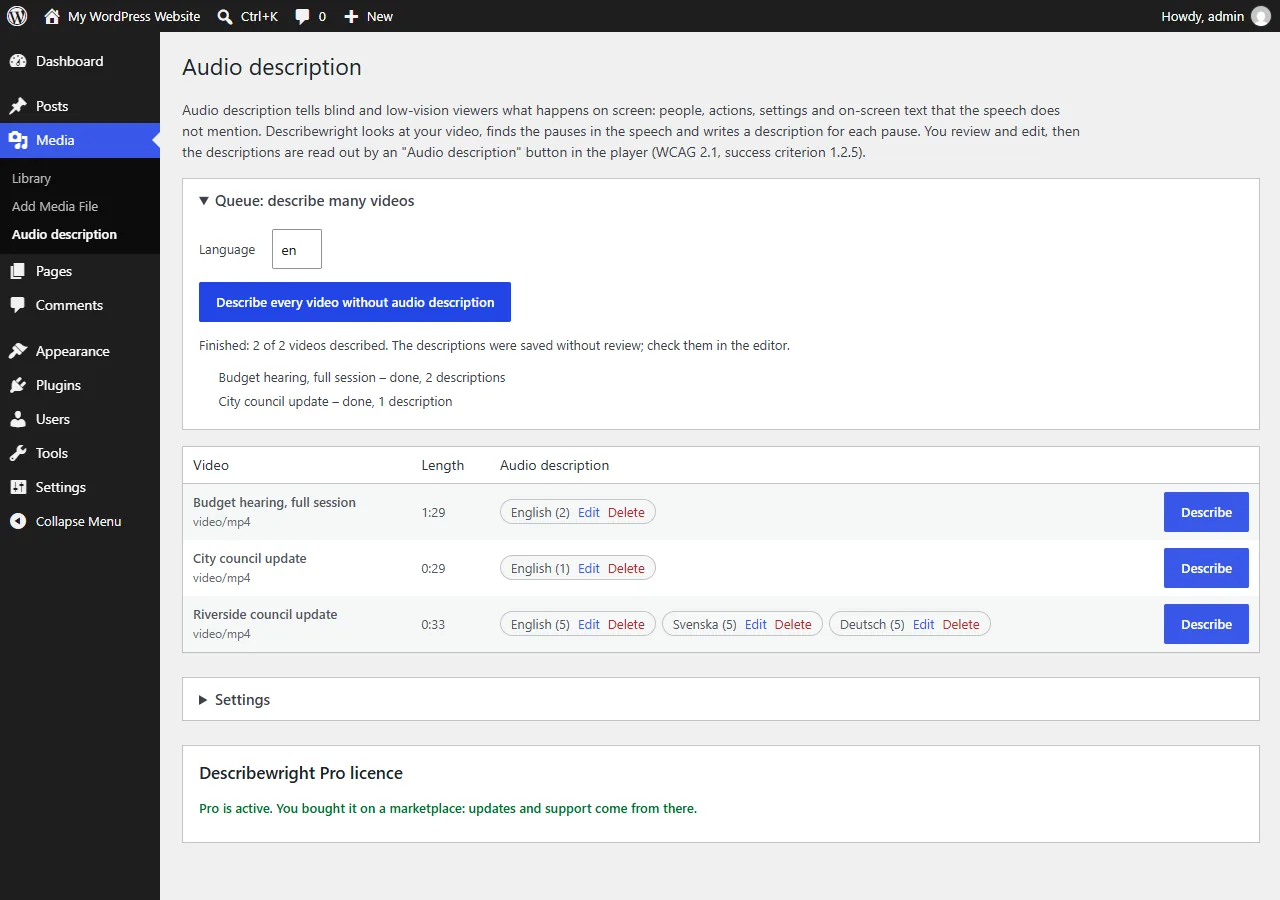1280x900 pixels.
Task: Click the Users person icon
Action: pyautogui.click(x=18, y=419)
